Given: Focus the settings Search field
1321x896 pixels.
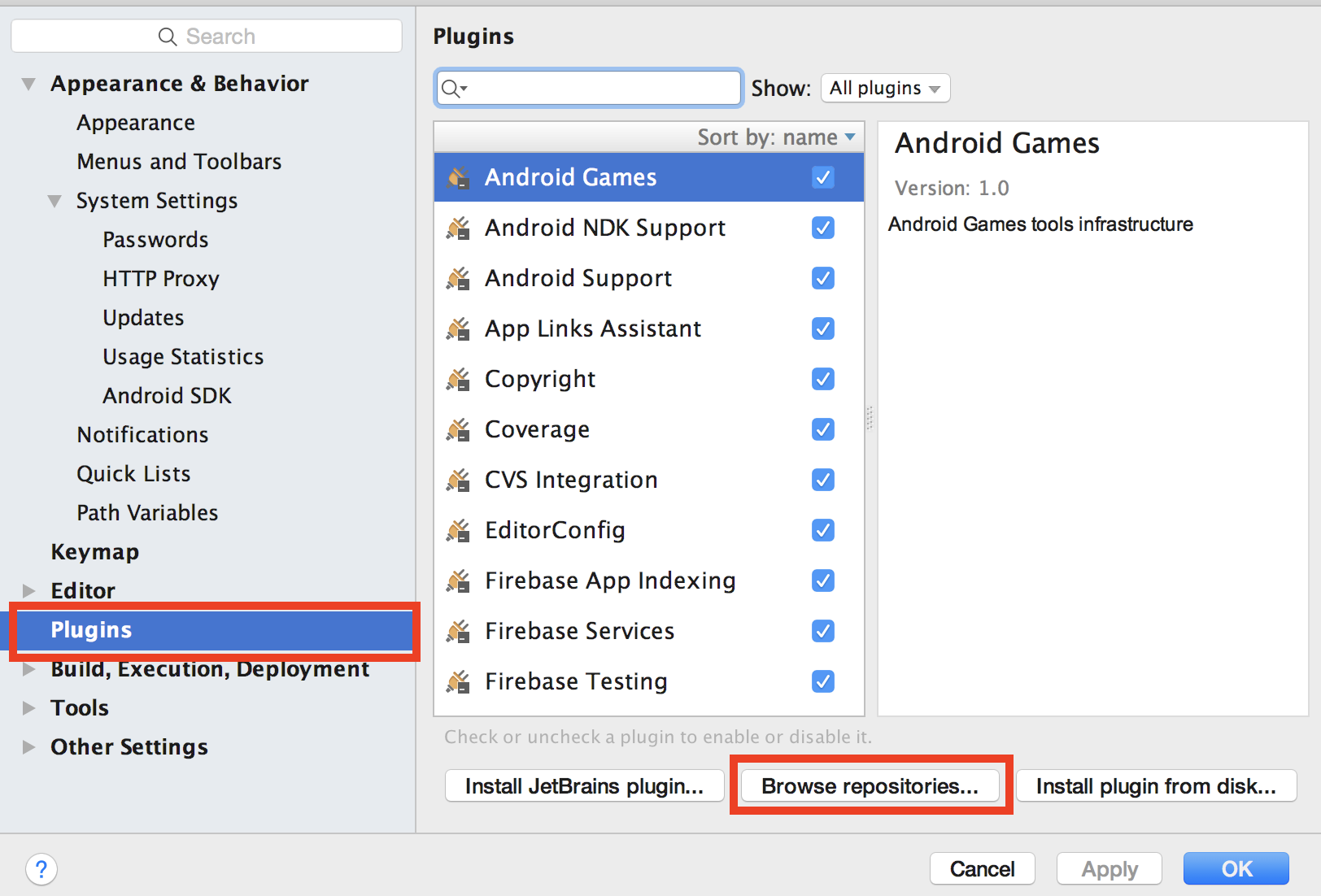Looking at the screenshot, I should (207, 37).
